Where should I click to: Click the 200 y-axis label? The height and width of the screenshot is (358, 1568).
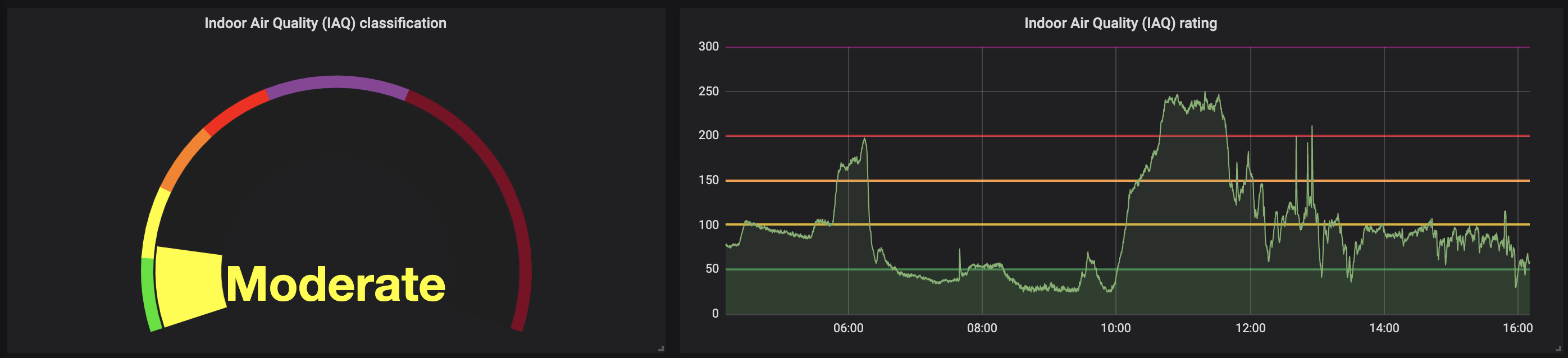(x=709, y=136)
